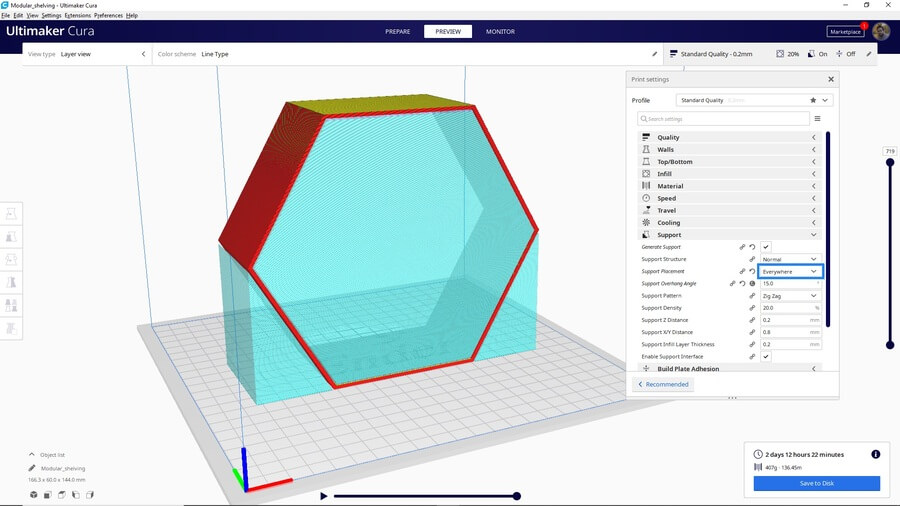Open the Preferences menu

click(108, 15)
